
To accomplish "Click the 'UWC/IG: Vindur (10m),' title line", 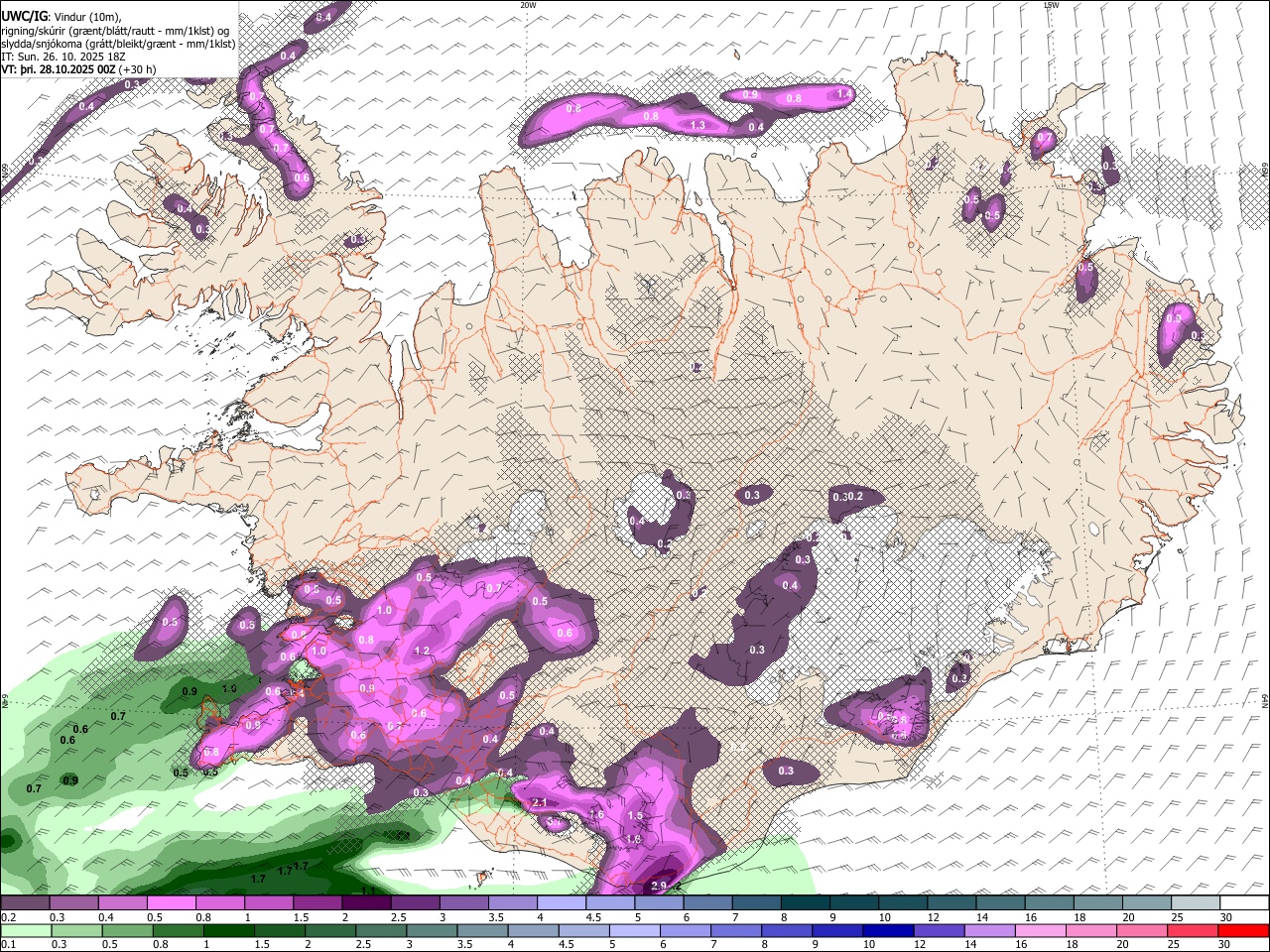I will coord(61,15).
